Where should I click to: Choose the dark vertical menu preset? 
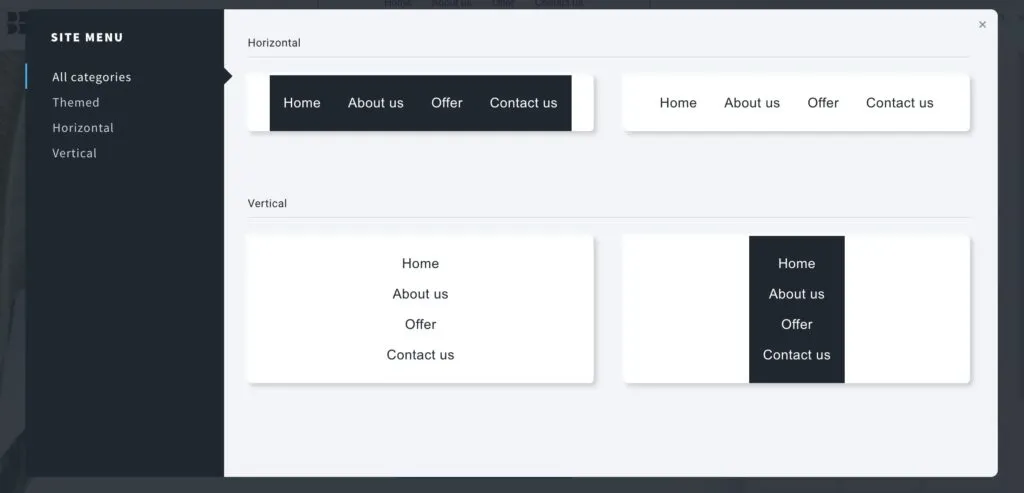pos(796,309)
